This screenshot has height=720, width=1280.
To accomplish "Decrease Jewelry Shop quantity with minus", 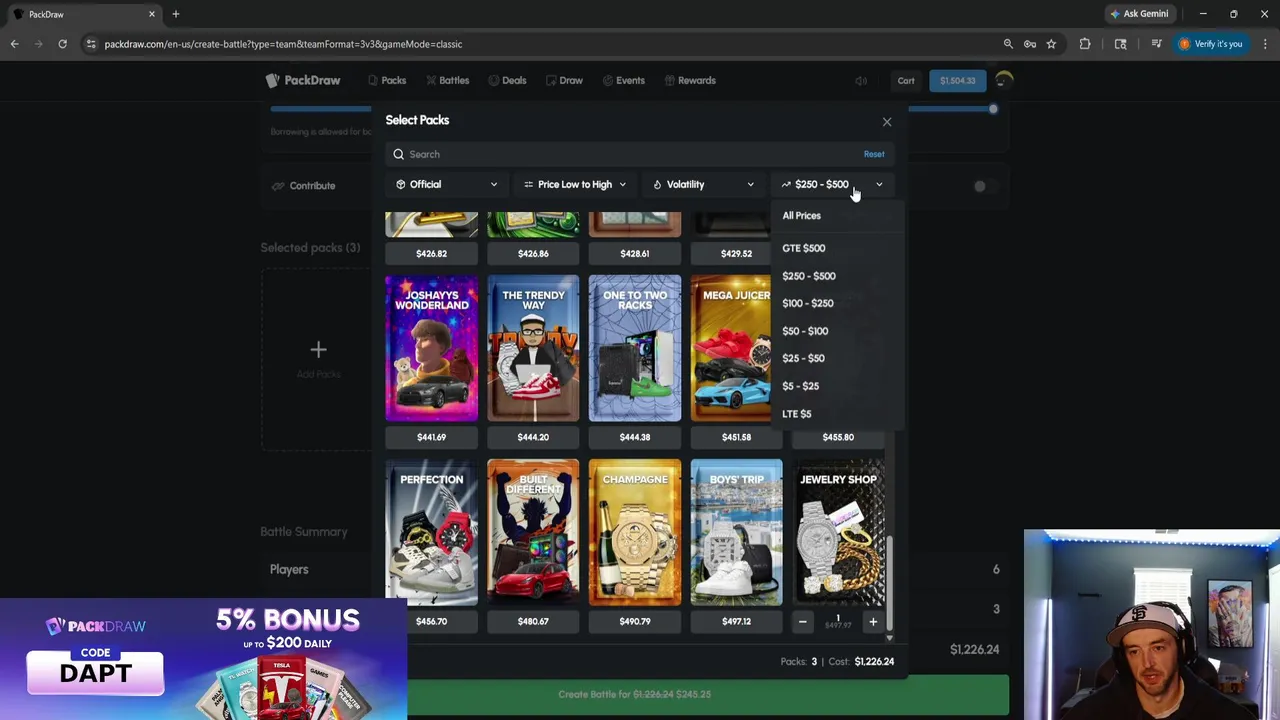I will coord(802,622).
